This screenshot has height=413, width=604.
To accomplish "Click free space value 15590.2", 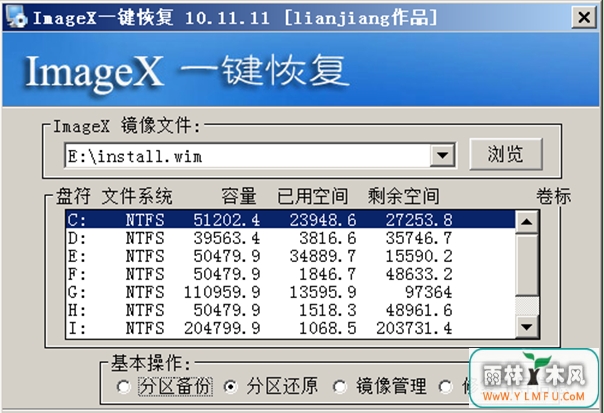I will coord(419,256).
